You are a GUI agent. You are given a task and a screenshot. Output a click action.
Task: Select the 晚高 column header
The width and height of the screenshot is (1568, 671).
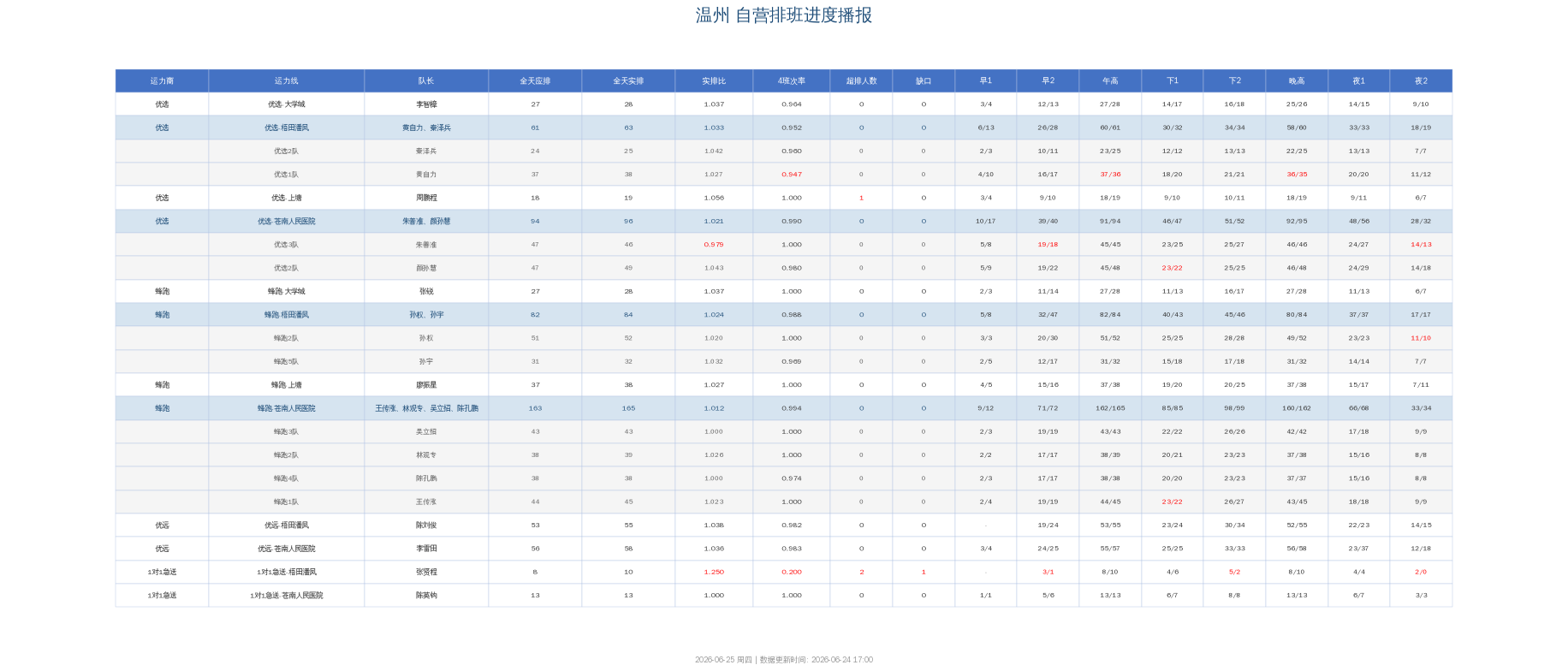tap(1297, 80)
